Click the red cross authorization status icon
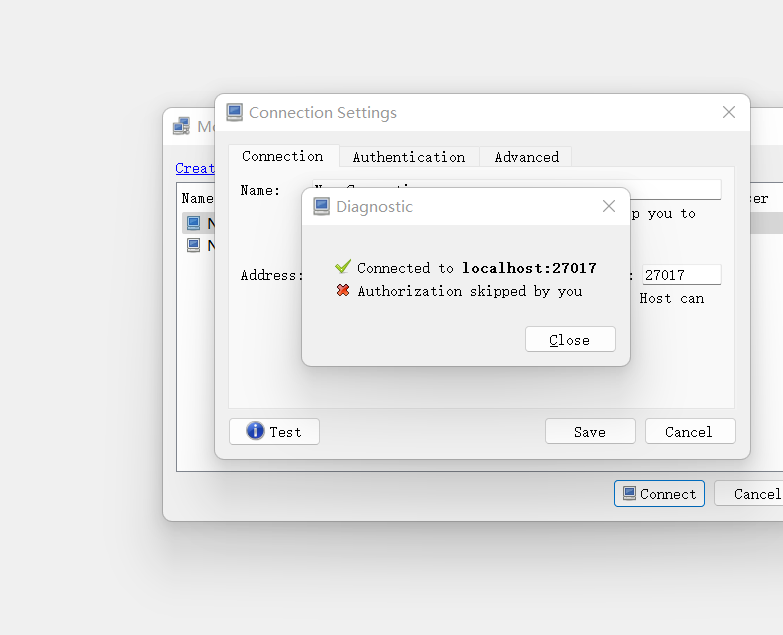This screenshot has width=783, height=635. point(343,291)
